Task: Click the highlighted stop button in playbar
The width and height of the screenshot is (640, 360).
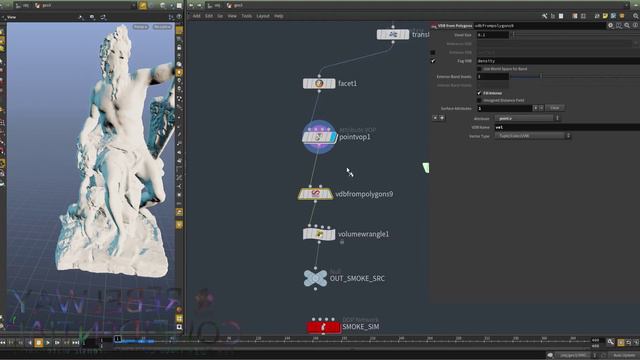Action: tap(39, 343)
